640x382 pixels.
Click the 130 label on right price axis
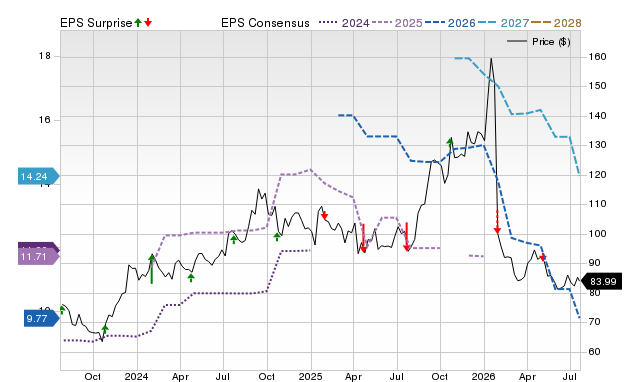coord(598,145)
